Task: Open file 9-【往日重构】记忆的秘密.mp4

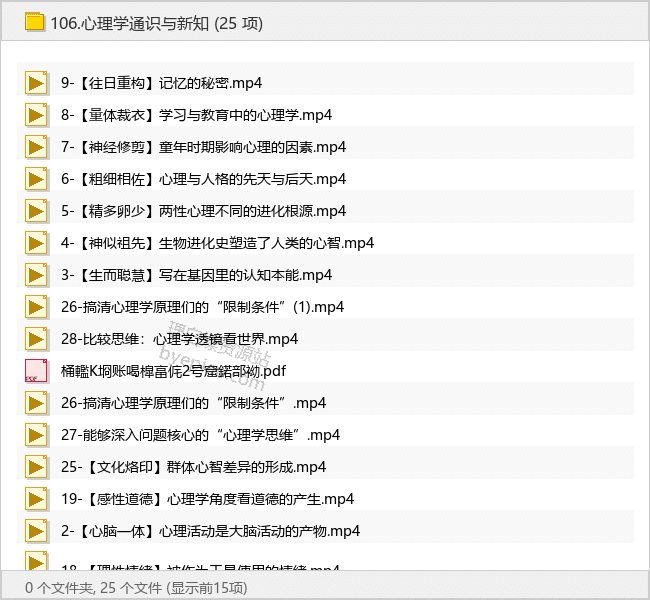Action: pos(162,83)
